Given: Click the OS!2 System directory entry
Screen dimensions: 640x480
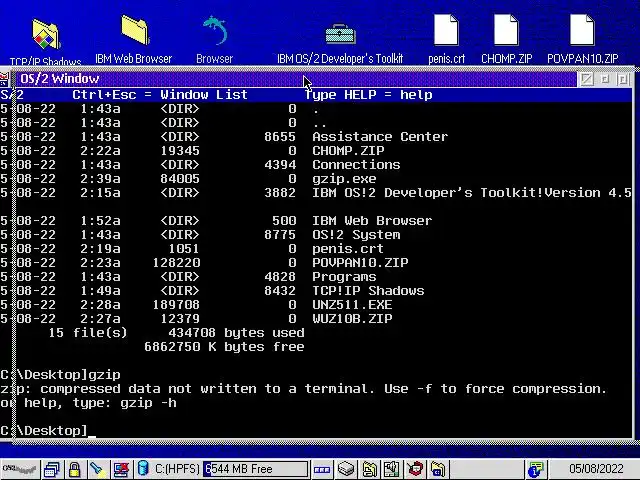Looking at the screenshot, I should tap(356, 235).
